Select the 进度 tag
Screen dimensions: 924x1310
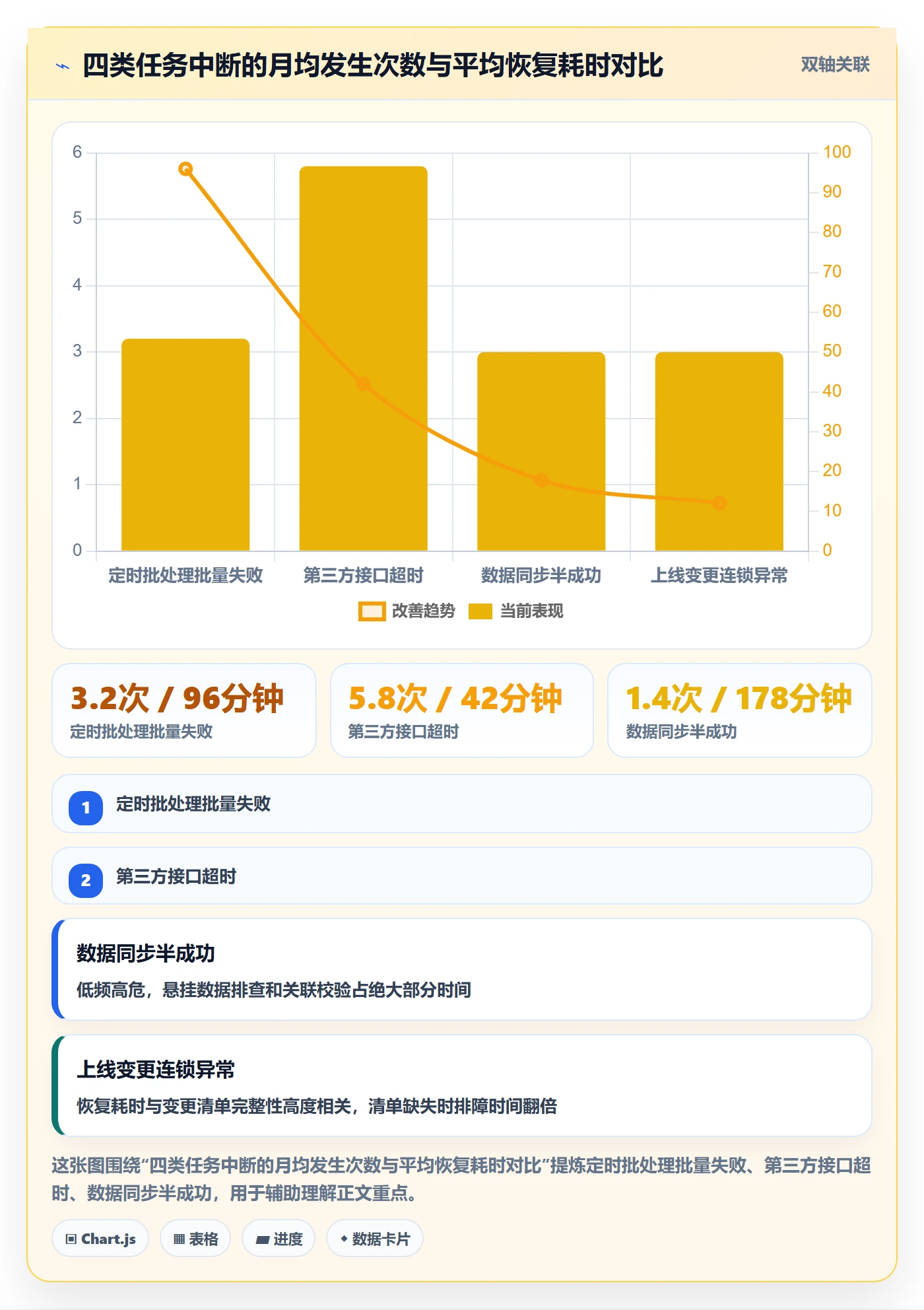[x=279, y=1239]
